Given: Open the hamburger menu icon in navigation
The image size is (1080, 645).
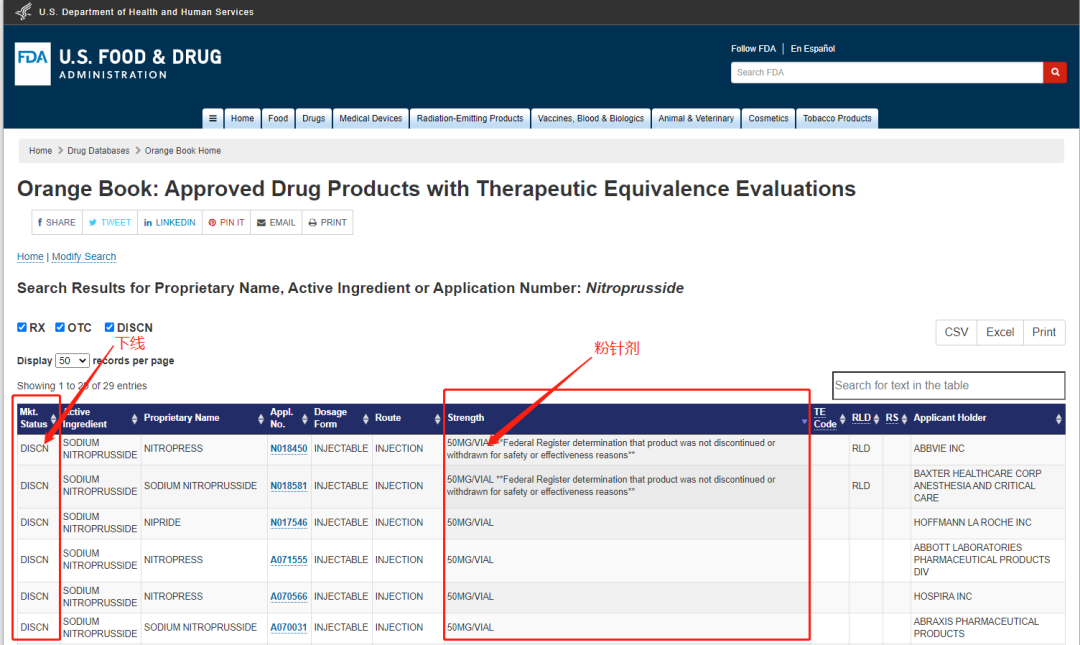Looking at the screenshot, I should 212,118.
